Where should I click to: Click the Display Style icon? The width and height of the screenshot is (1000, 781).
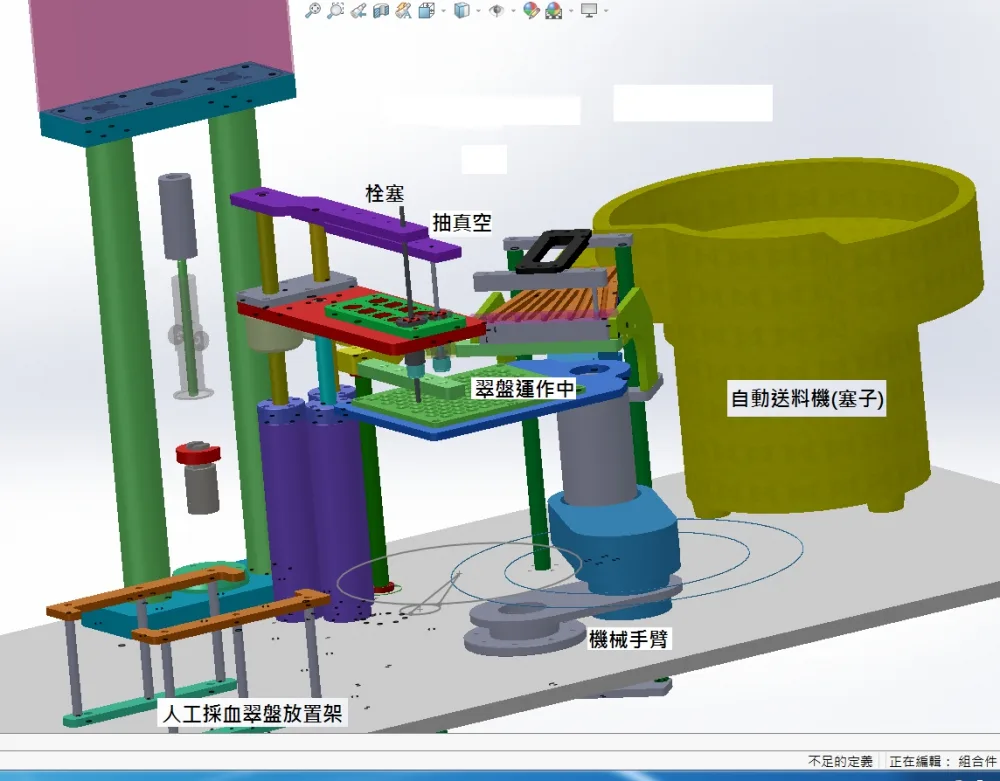click(462, 10)
